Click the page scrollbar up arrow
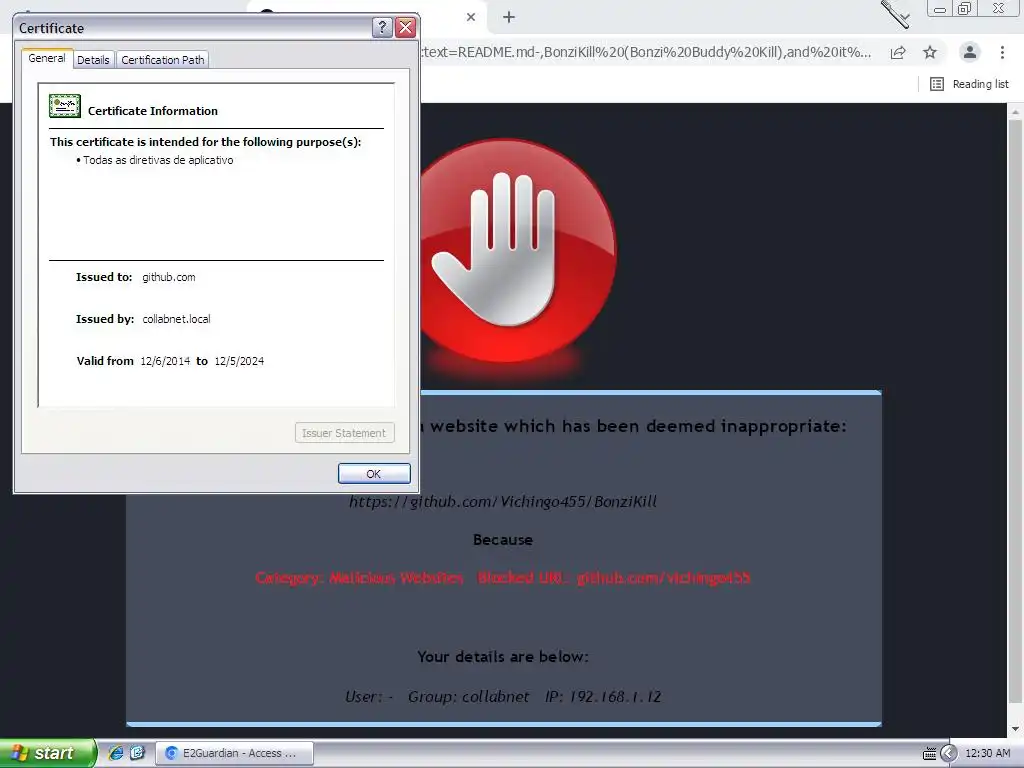The height and width of the screenshot is (768, 1024). [x=1015, y=112]
